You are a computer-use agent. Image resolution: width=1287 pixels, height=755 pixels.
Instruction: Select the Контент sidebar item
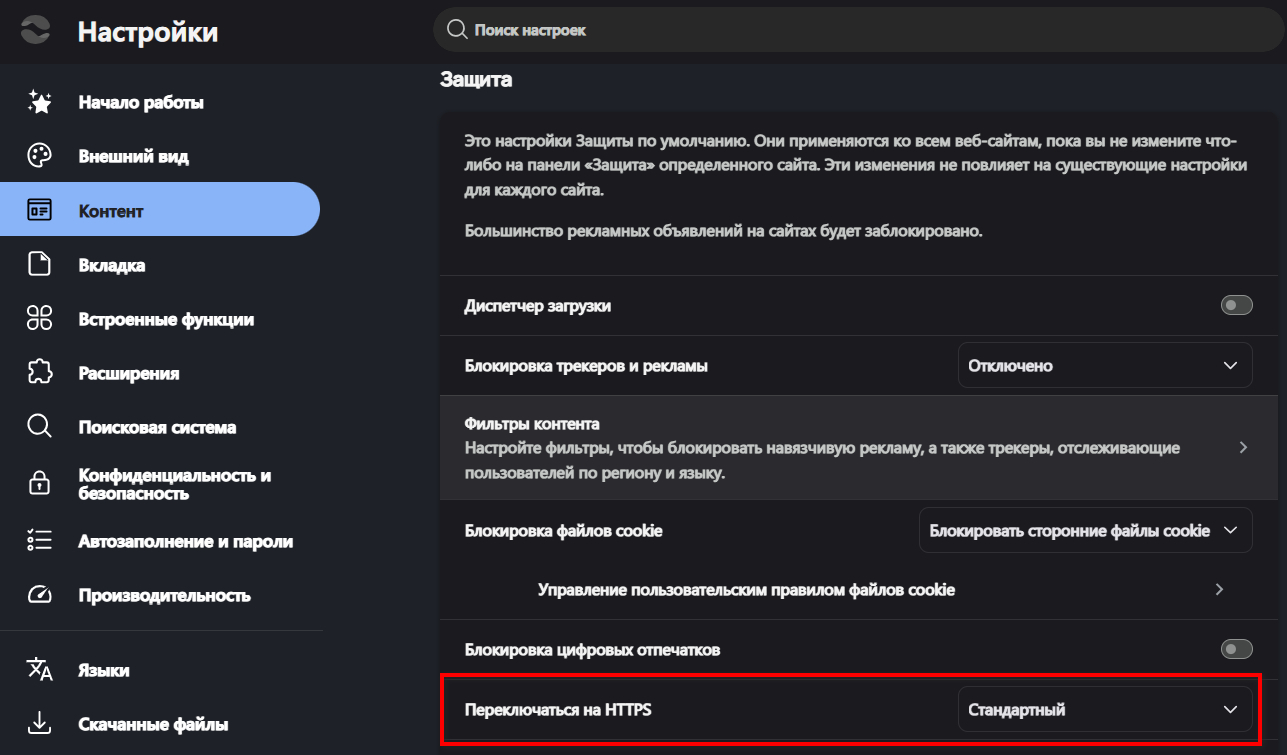coord(160,210)
